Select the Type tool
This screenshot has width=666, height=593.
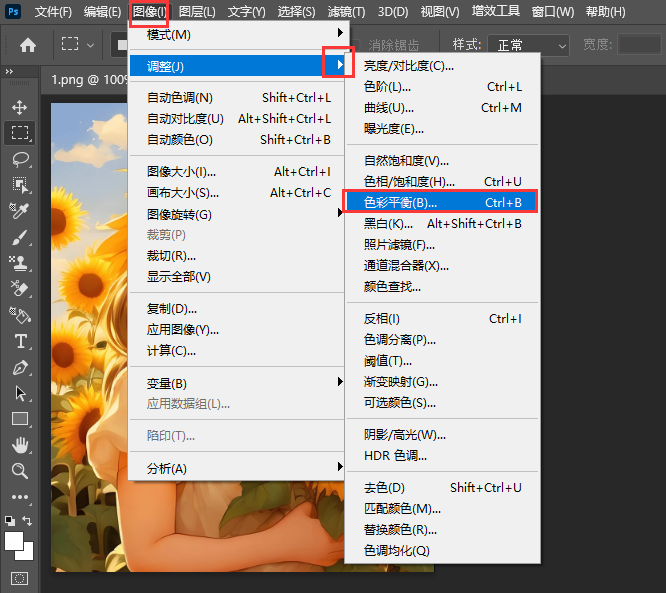click(x=20, y=342)
